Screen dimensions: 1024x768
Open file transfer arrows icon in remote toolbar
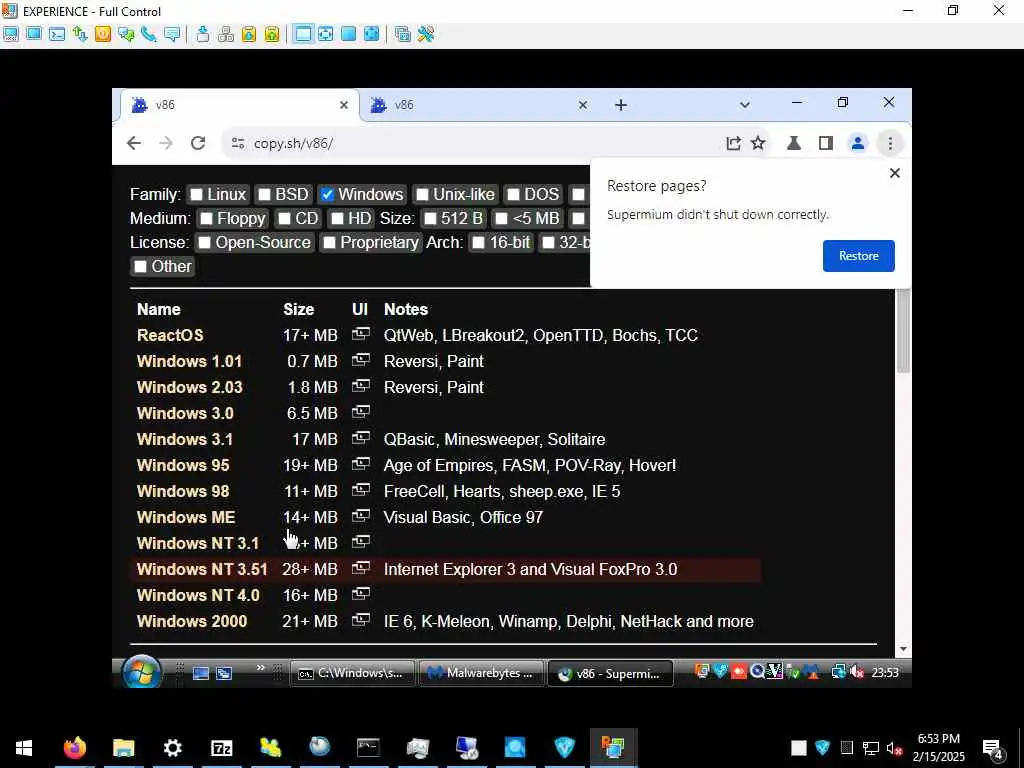tap(80, 34)
